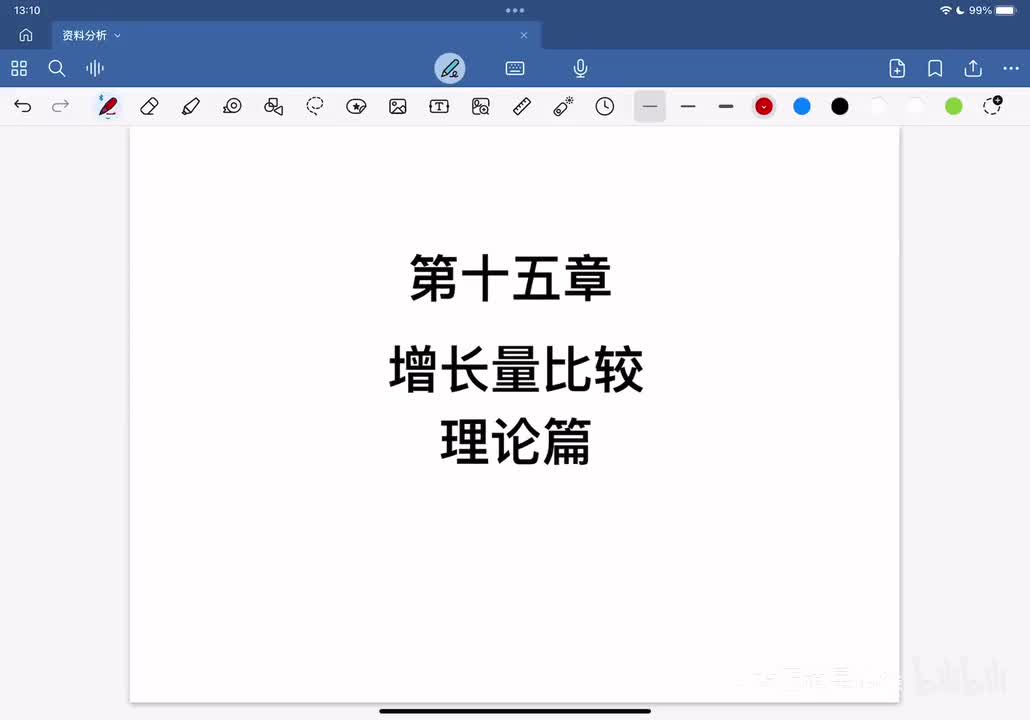Undo the last action
The height and width of the screenshot is (720, 1030).
[22, 106]
